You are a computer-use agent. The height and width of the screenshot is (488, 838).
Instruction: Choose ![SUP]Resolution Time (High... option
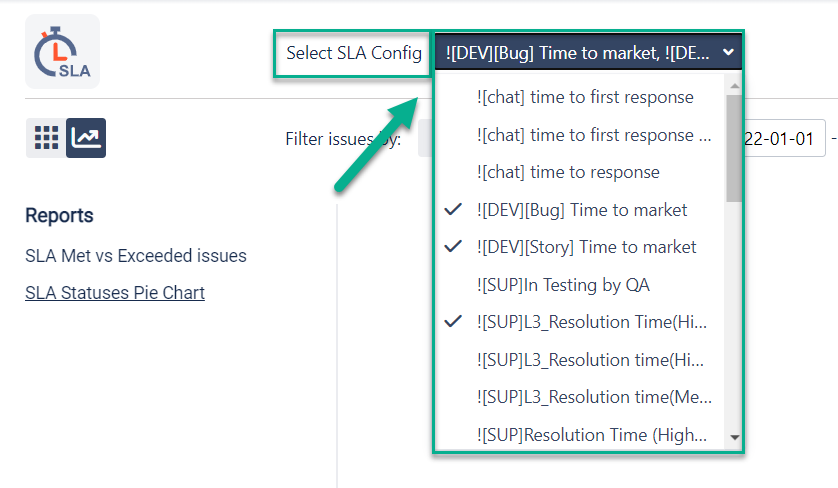pyautogui.click(x=592, y=435)
